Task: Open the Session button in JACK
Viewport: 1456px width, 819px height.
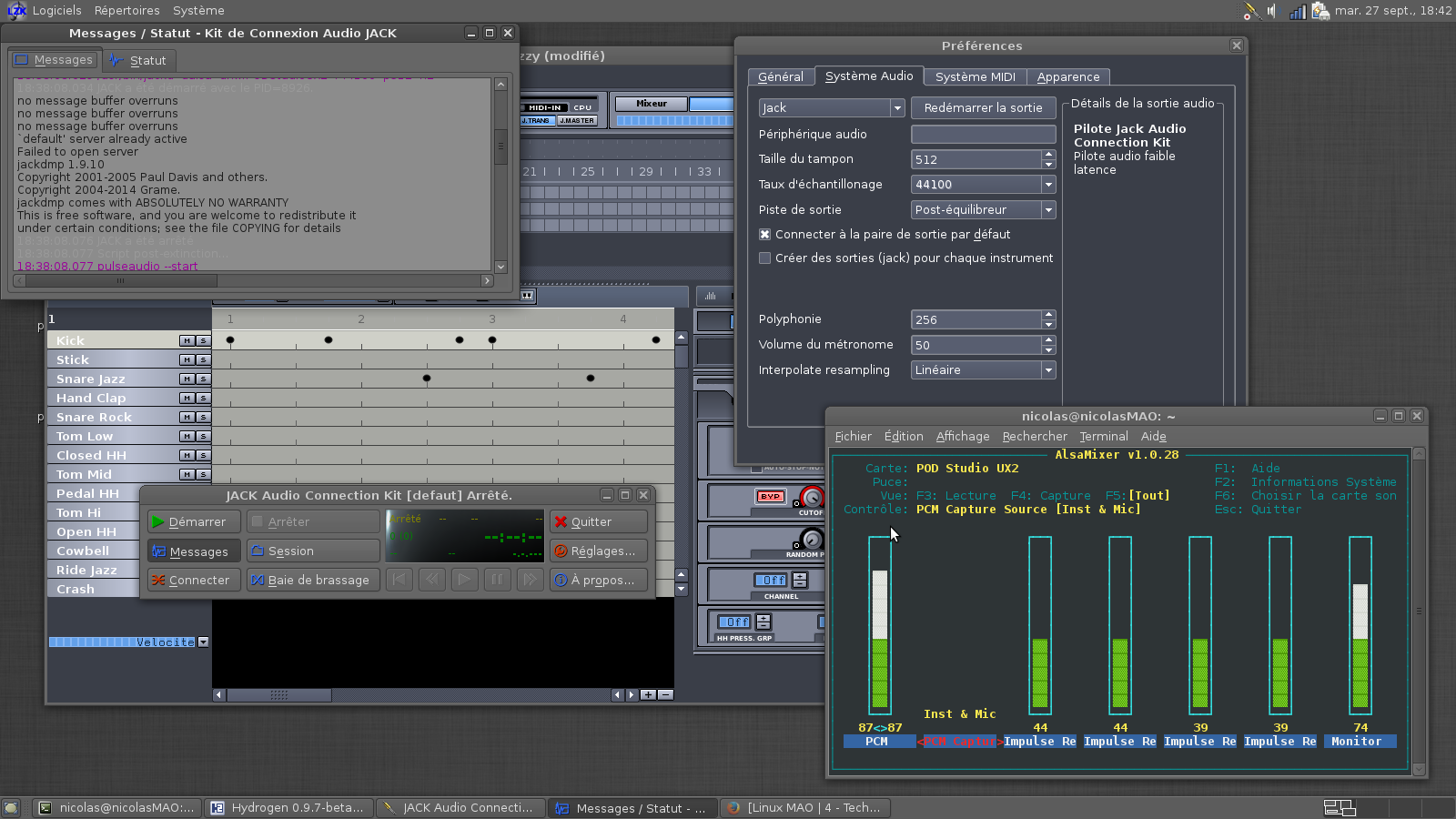Action: pos(312,551)
